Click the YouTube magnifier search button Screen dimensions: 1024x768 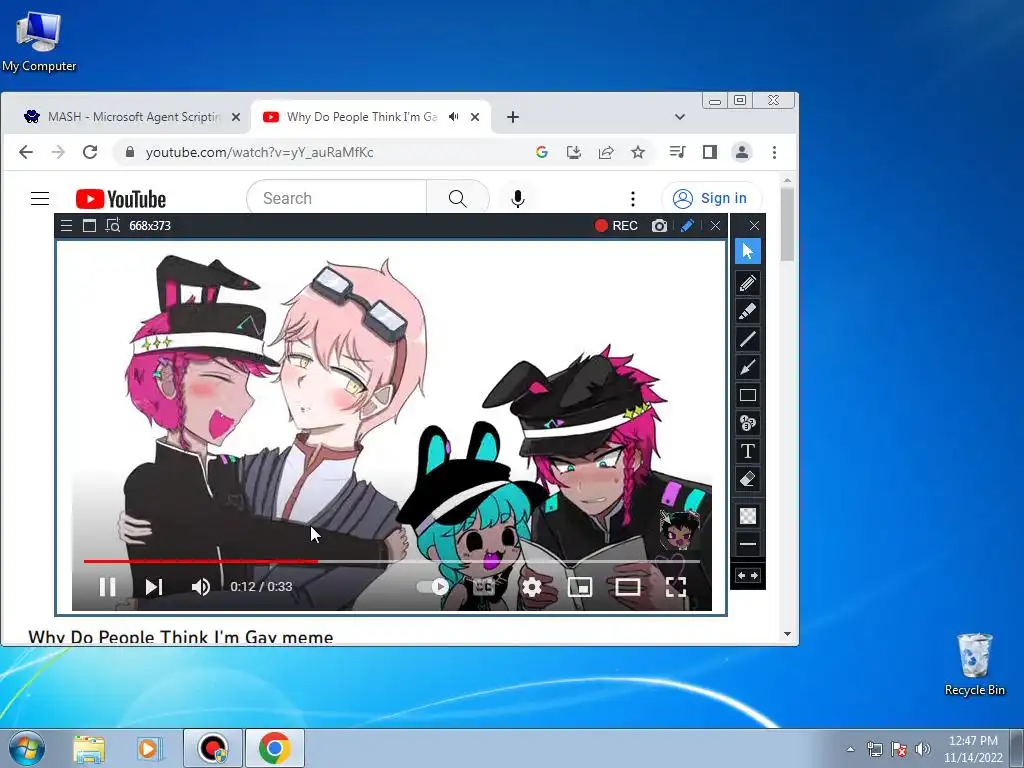pyautogui.click(x=458, y=198)
